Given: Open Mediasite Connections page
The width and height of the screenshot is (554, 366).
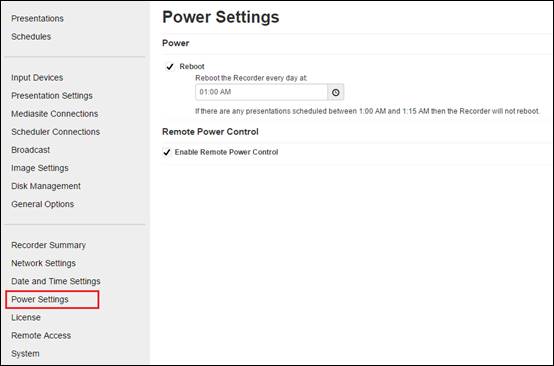Looking at the screenshot, I should 55,114.
